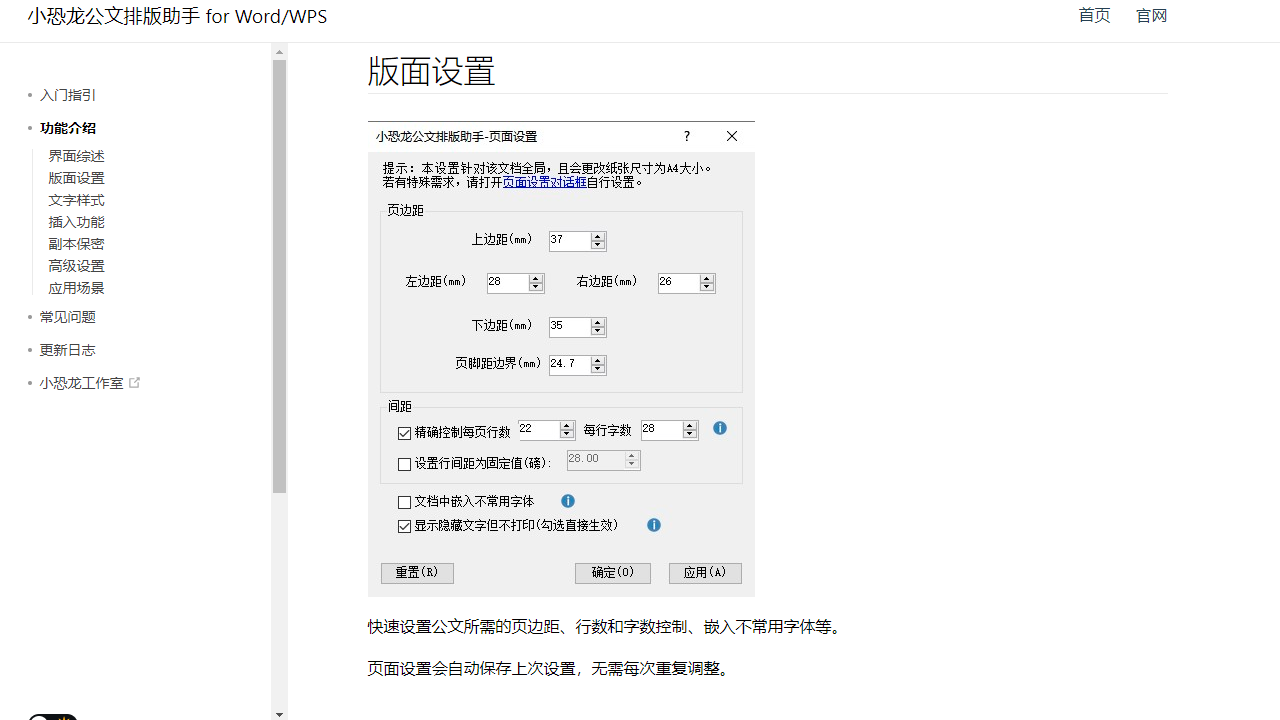This screenshot has width=1280, height=720.
Task: Click the sidebar scrollbar thumb
Action: [279, 270]
